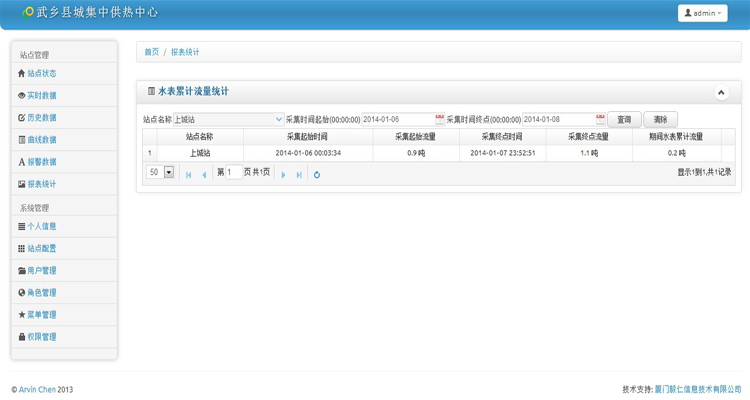This screenshot has height=400, width=750.
Task: Click the start date field 2014-01-06
Action: point(398,119)
